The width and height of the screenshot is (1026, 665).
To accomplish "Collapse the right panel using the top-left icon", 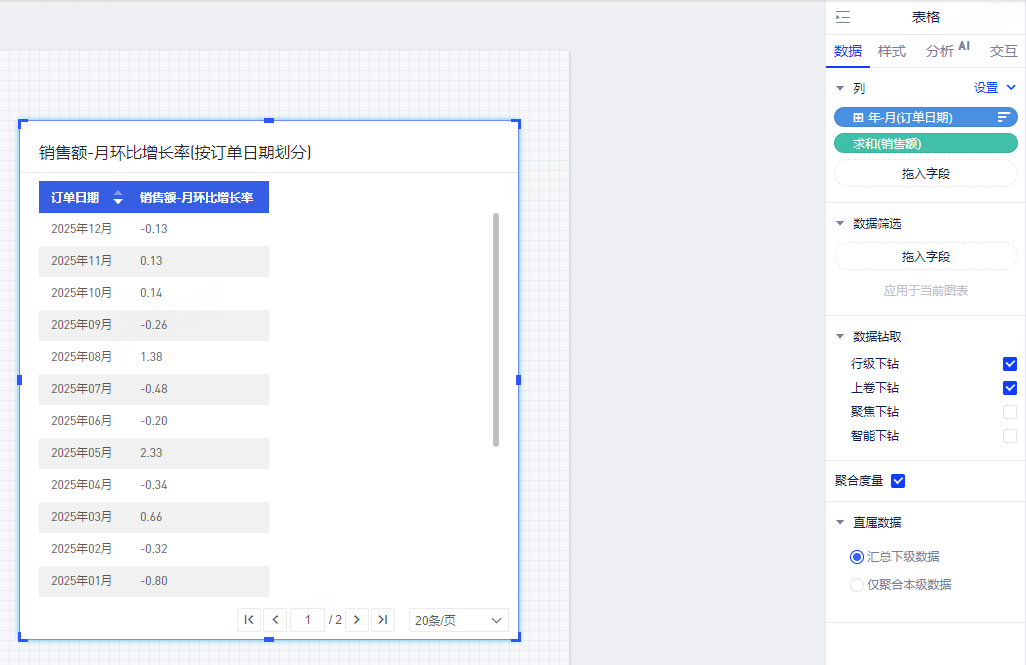I will click(843, 17).
